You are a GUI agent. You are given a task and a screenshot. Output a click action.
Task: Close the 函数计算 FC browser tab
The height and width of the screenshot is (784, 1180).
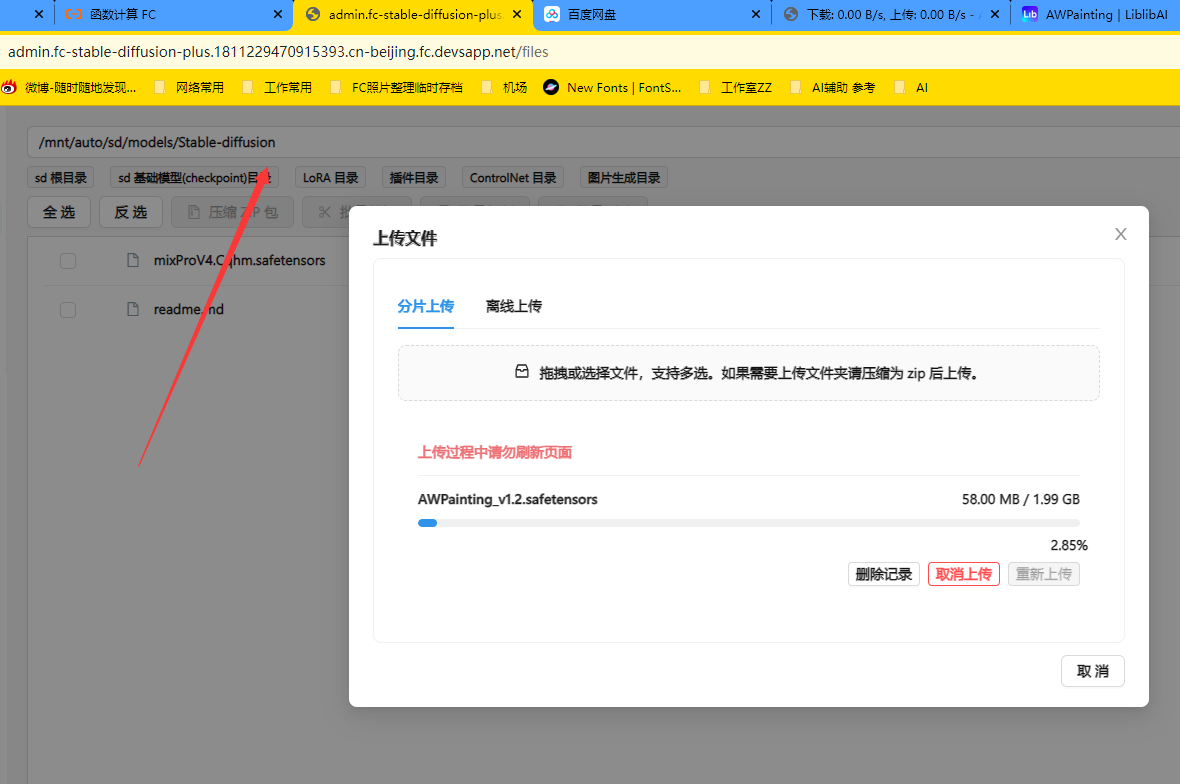(278, 14)
